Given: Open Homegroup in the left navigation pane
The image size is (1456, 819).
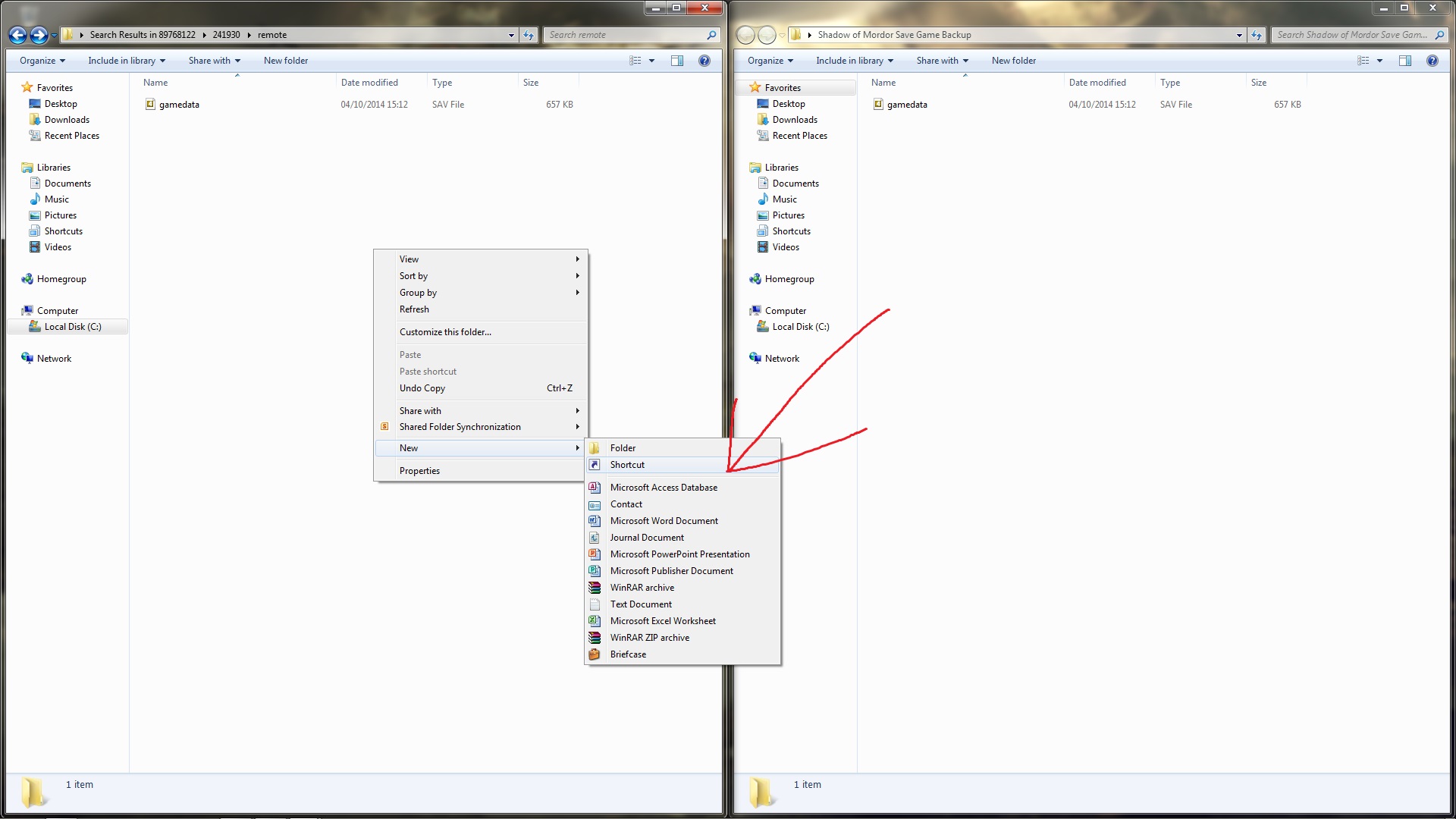Looking at the screenshot, I should pos(61,279).
